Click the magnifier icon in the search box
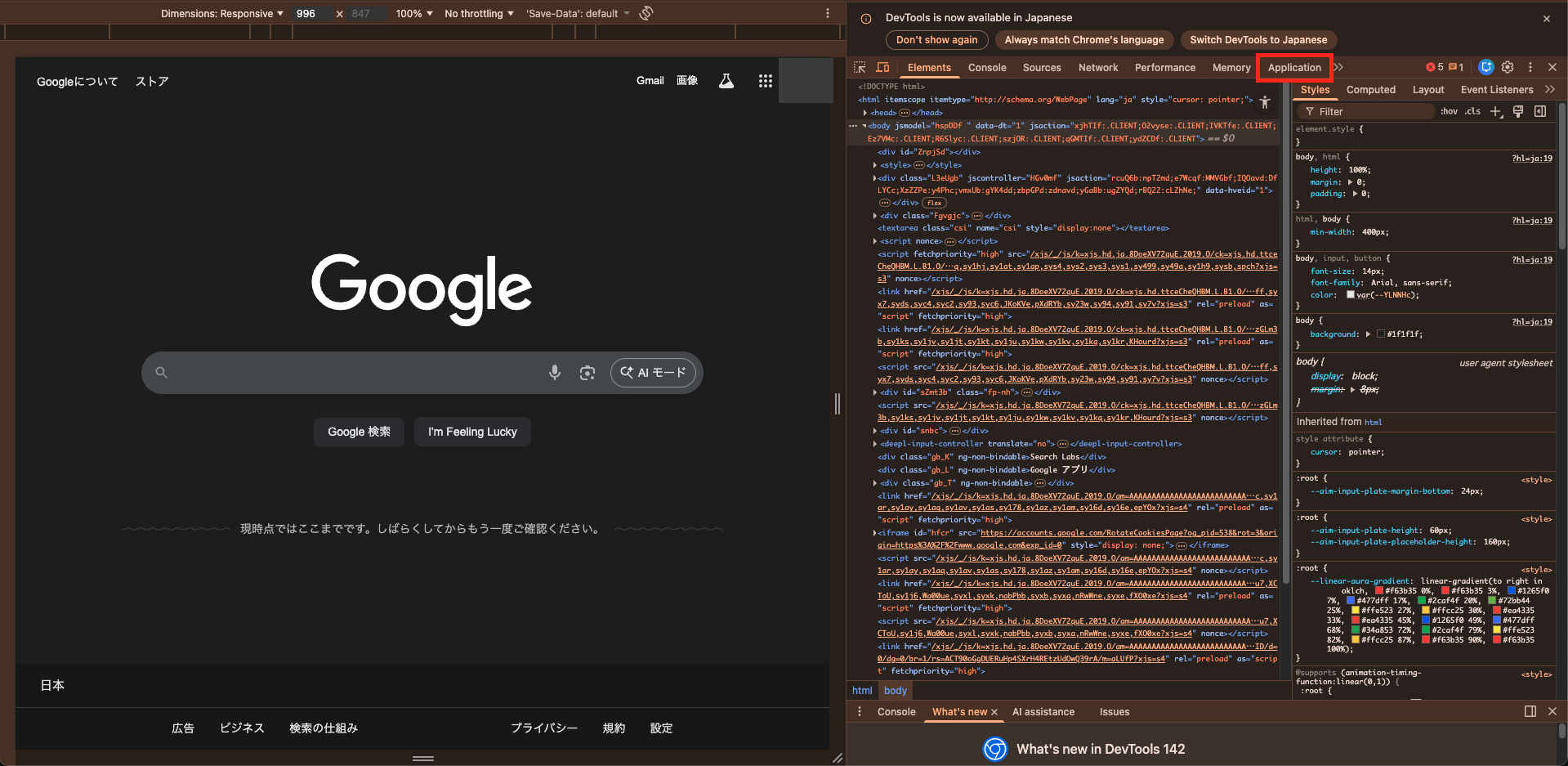Screen dimensions: 1568x766 click(x=162, y=373)
